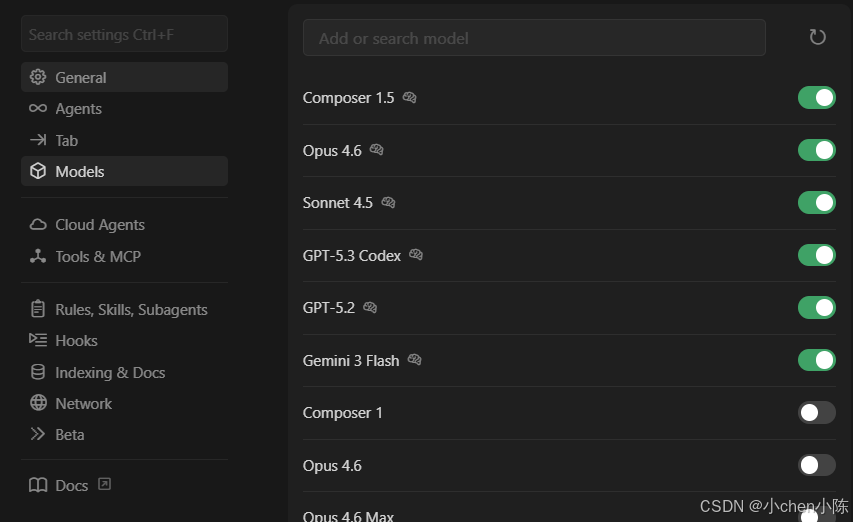
Task: Open General settings section
Action: pos(124,77)
